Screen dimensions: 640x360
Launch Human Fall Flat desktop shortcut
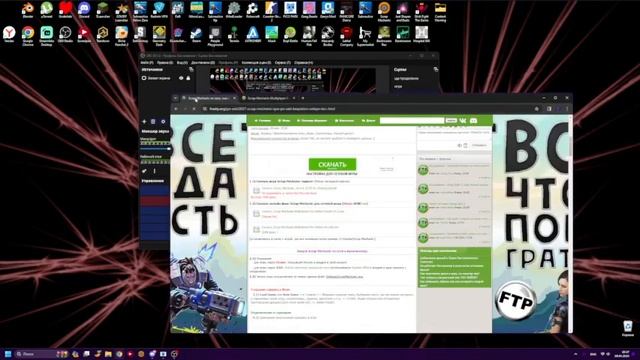click(309, 35)
